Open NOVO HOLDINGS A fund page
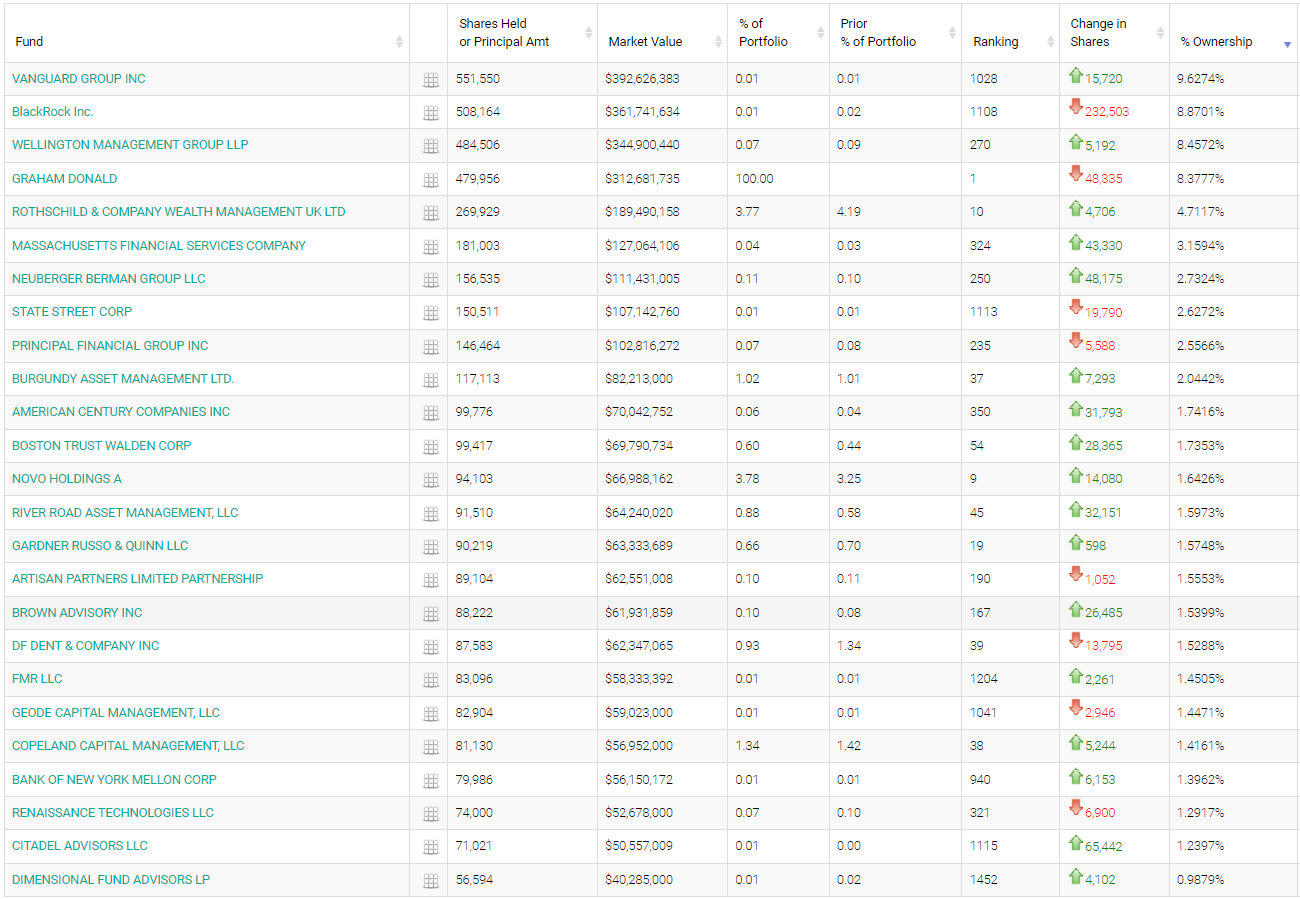 coord(67,479)
